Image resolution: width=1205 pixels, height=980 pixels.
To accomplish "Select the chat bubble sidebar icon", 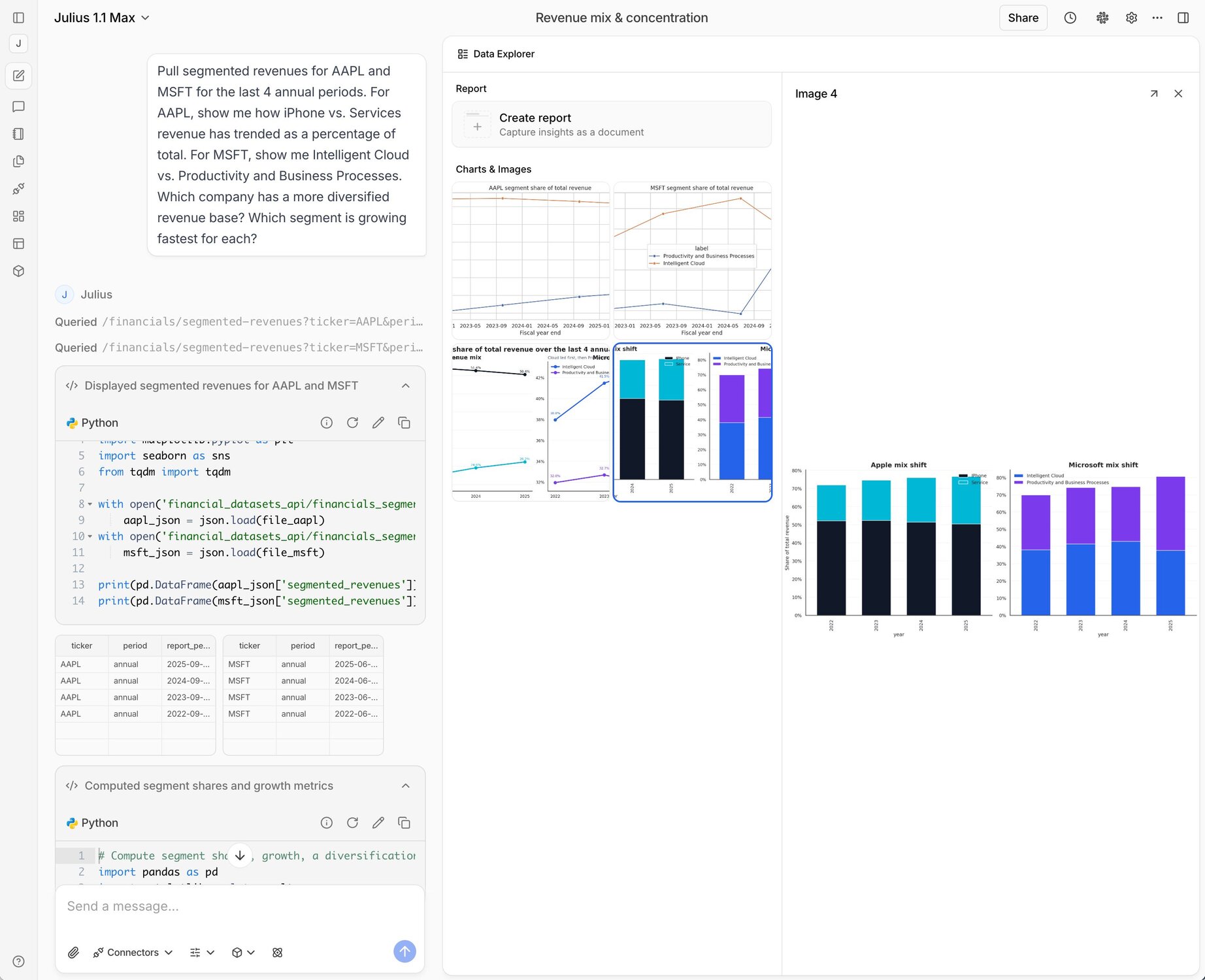I will pyautogui.click(x=18, y=106).
